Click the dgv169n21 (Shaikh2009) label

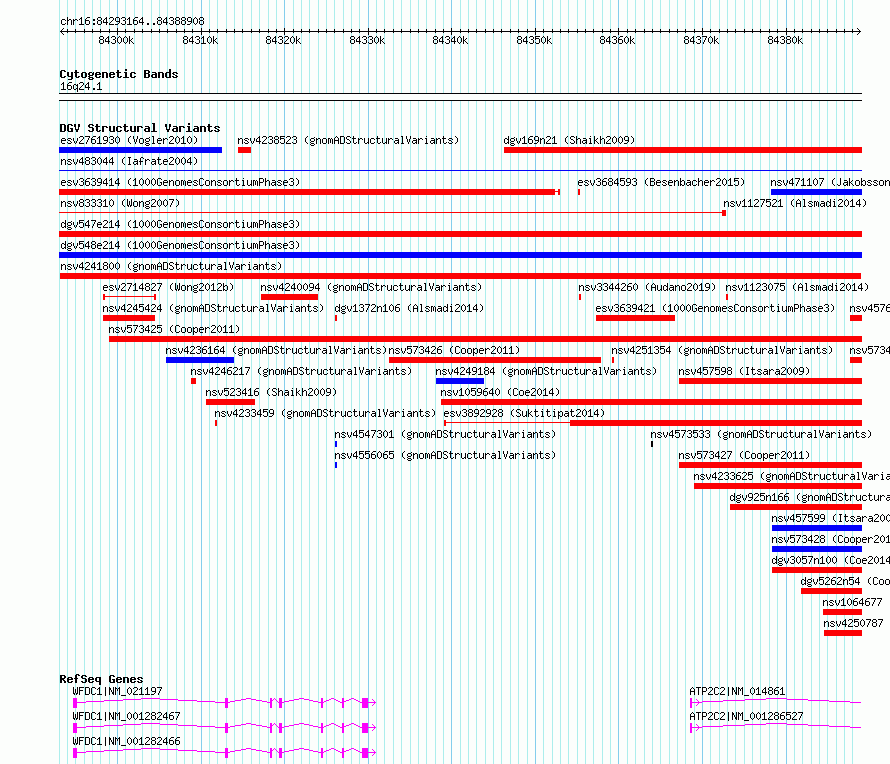(x=569, y=140)
